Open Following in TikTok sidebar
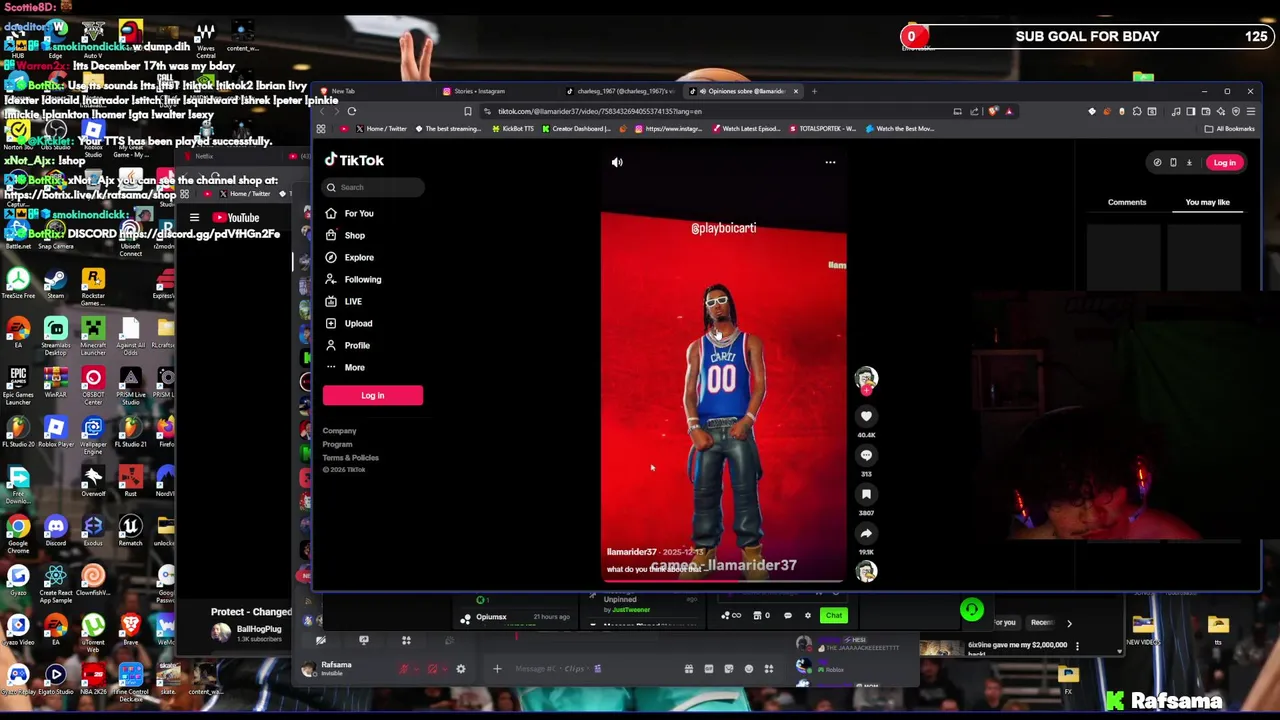This screenshot has height=720, width=1280. click(x=353, y=279)
